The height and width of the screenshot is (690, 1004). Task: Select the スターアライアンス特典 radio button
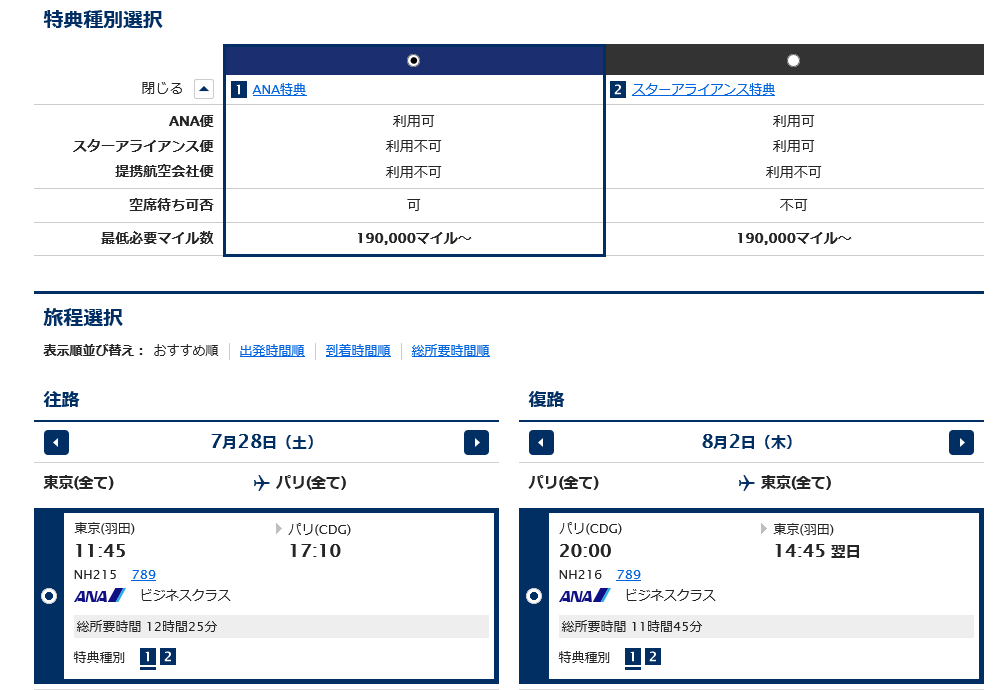coord(793,60)
